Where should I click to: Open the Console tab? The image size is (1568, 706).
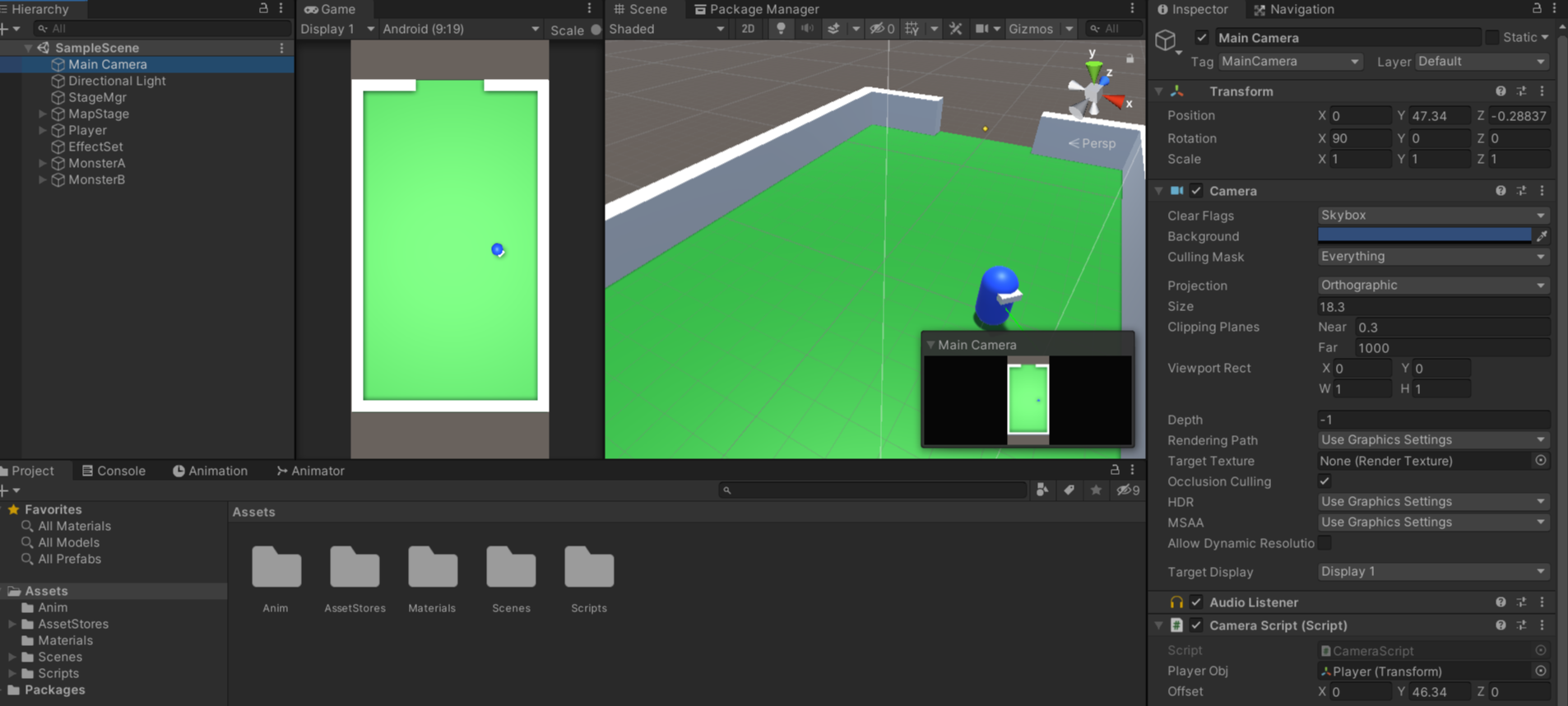click(114, 471)
